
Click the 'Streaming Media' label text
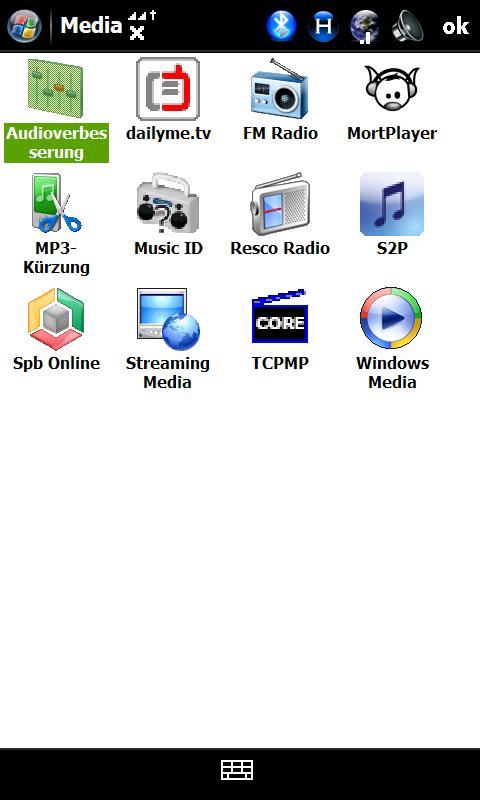click(168, 372)
